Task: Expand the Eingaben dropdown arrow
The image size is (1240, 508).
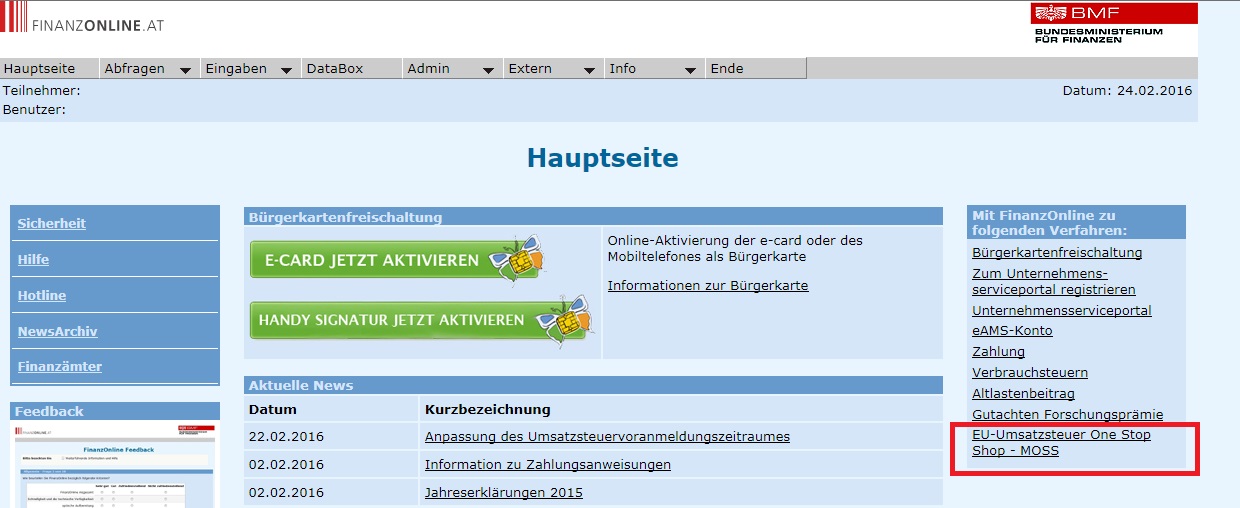Action: [286, 70]
